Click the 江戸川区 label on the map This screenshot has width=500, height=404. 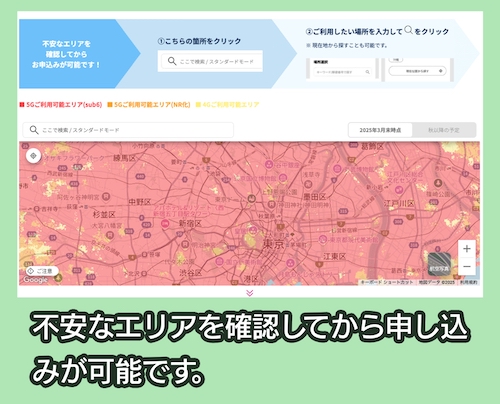click(x=399, y=204)
